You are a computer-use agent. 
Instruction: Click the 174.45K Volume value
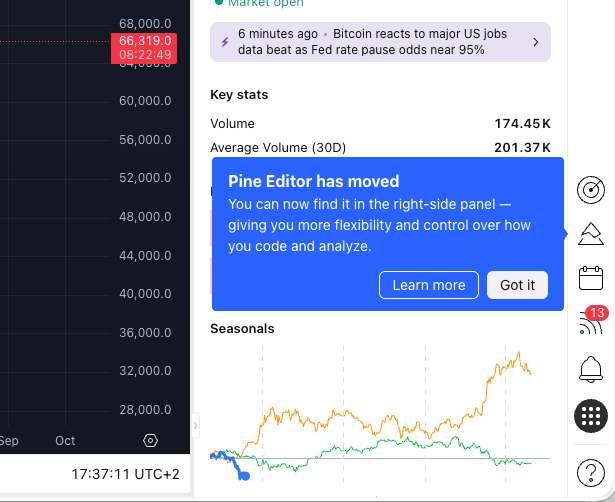[x=522, y=124]
